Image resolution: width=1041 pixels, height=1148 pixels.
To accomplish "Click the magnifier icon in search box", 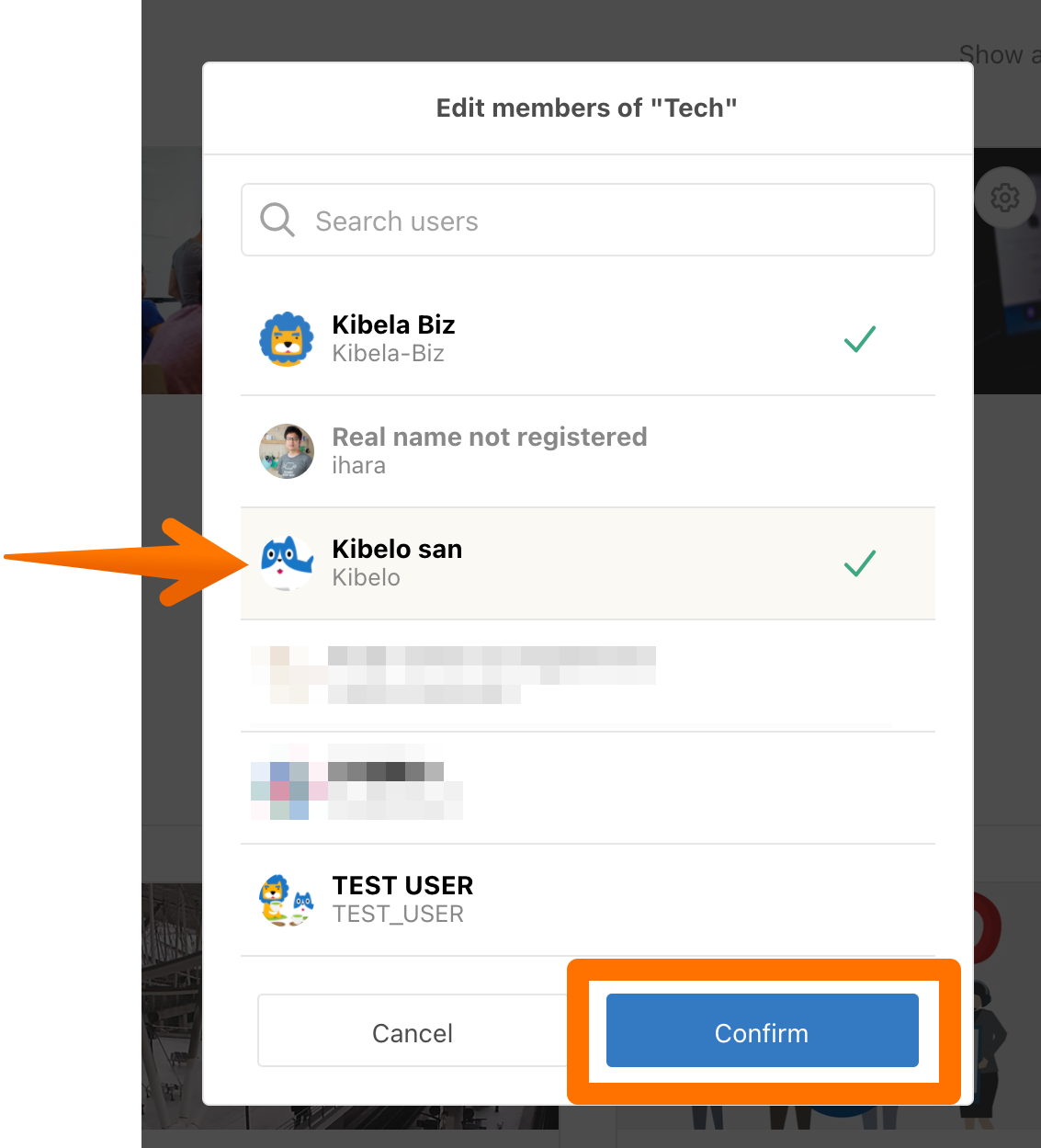I will [277, 221].
